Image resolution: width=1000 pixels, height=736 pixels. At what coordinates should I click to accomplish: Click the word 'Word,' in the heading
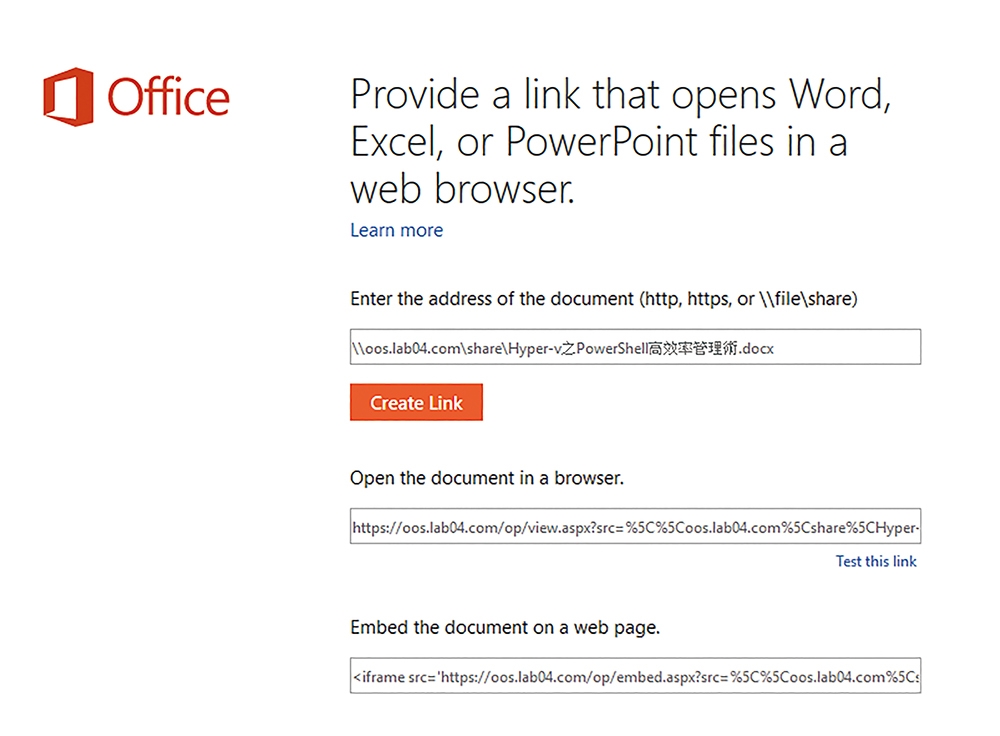[x=839, y=95]
